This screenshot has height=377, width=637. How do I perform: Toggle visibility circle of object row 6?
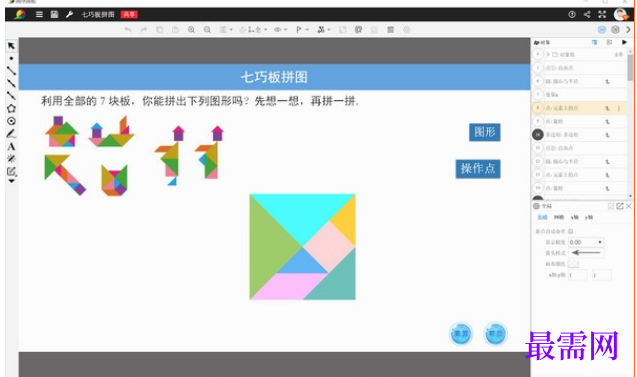(x=538, y=81)
